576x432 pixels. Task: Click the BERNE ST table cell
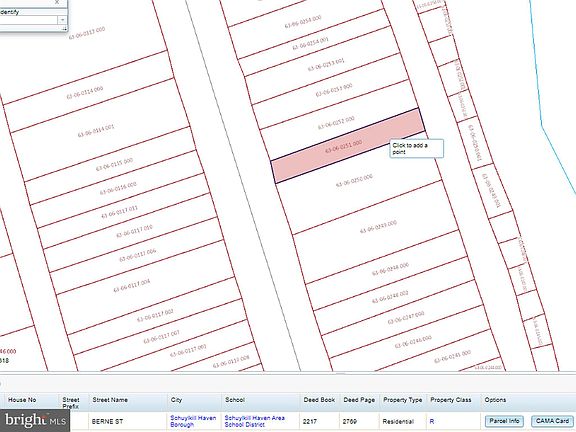(x=107, y=421)
